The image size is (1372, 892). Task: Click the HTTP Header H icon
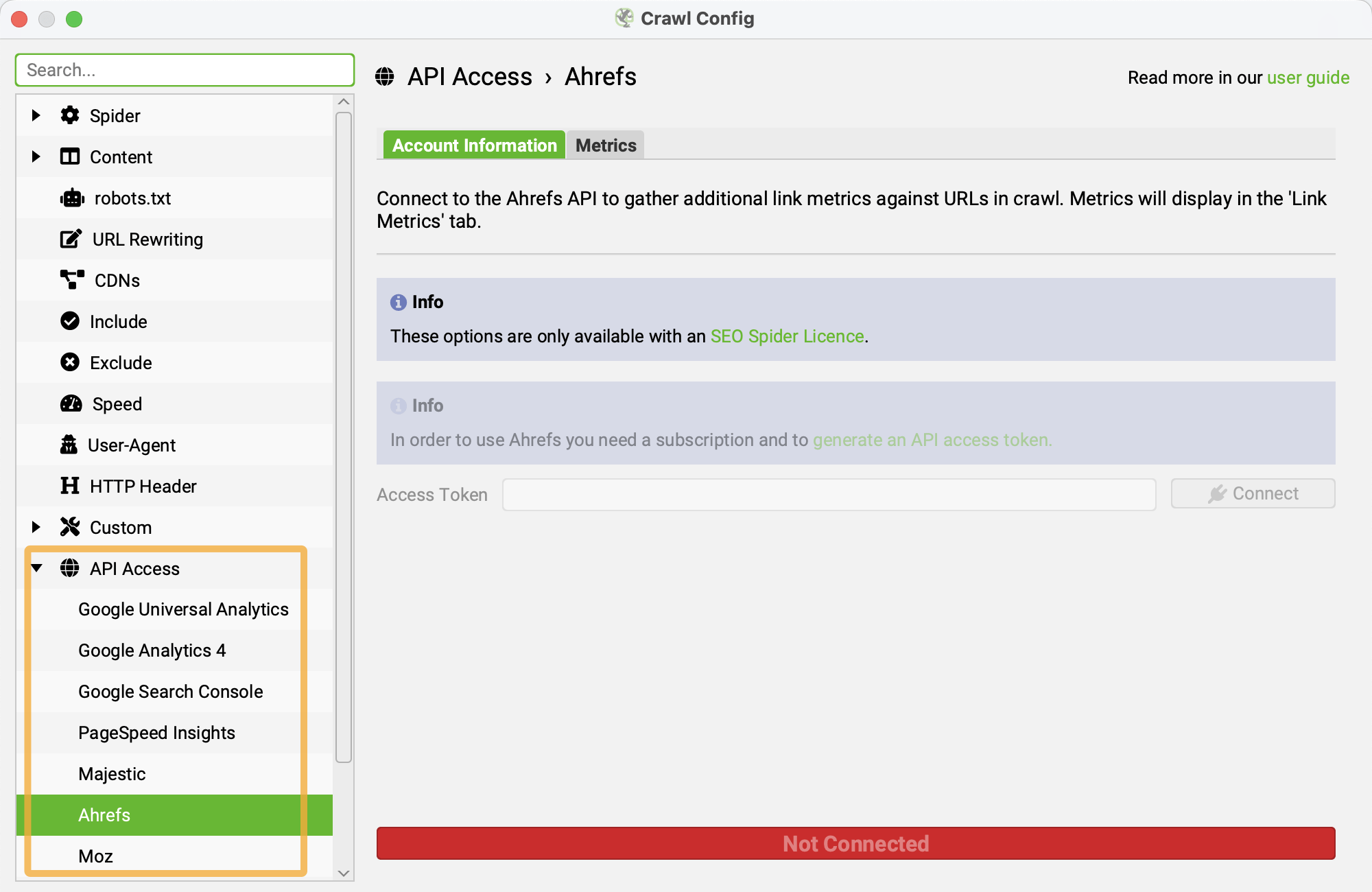tap(70, 486)
